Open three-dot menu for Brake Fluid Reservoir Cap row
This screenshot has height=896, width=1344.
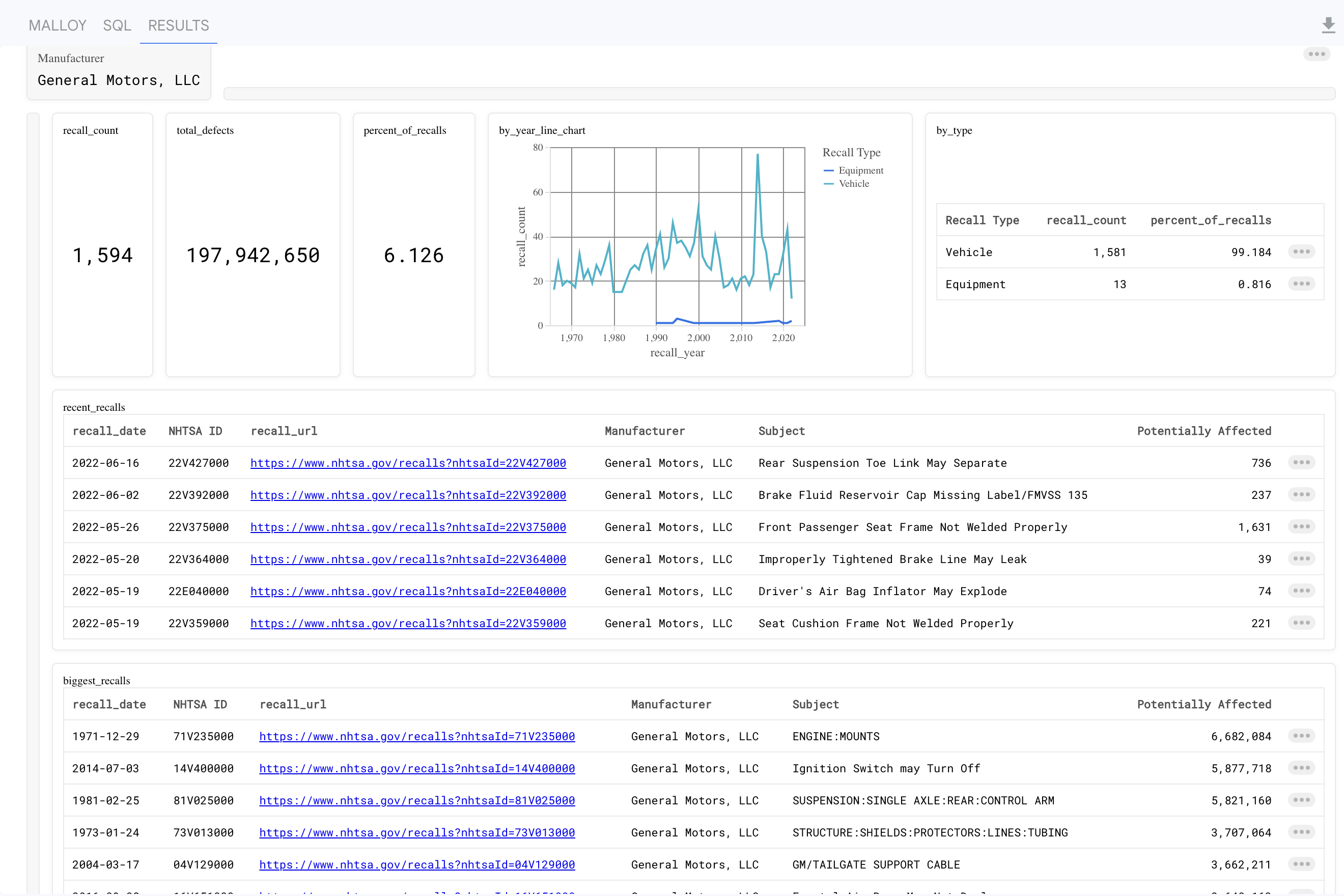point(1301,494)
